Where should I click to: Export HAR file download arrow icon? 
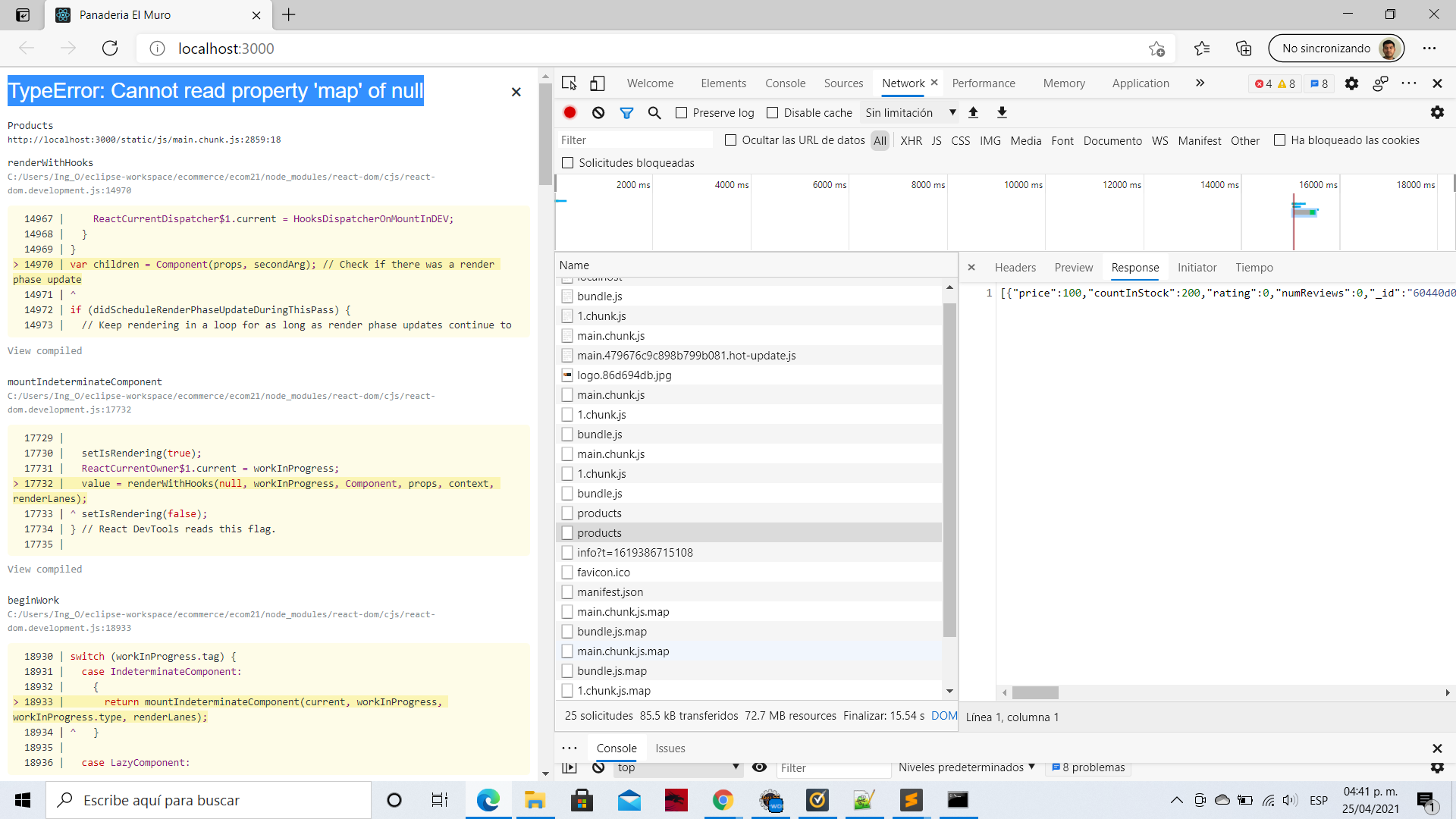(x=1002, y=112)
